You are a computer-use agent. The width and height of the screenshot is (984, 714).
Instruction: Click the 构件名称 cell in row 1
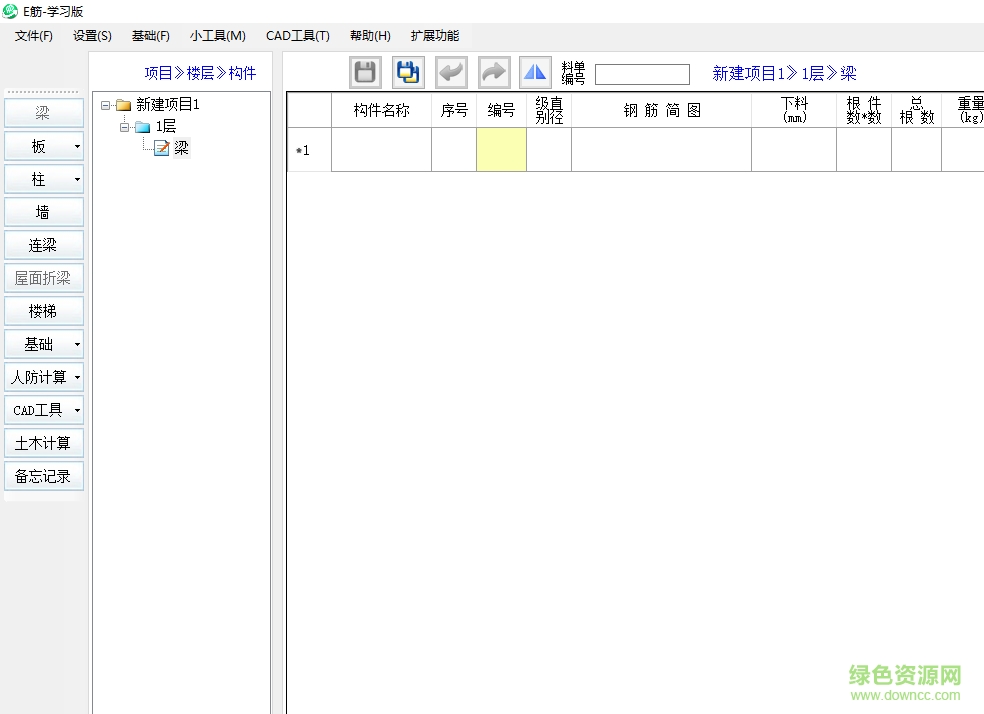click(x=381, y=150)
